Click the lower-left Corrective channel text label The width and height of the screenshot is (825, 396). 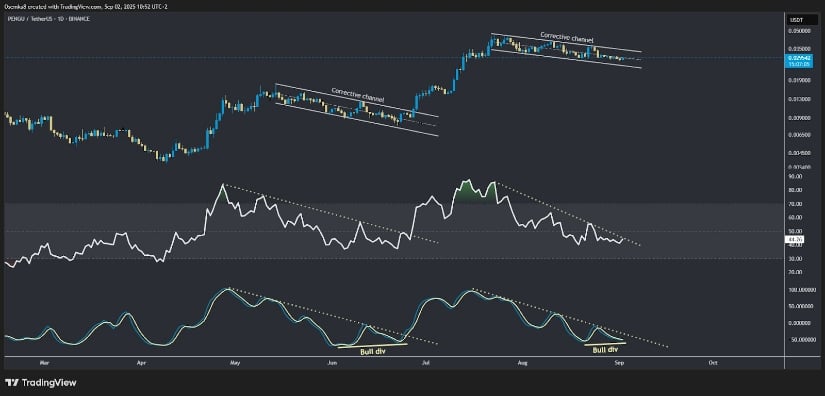click(x=357, y=95)
